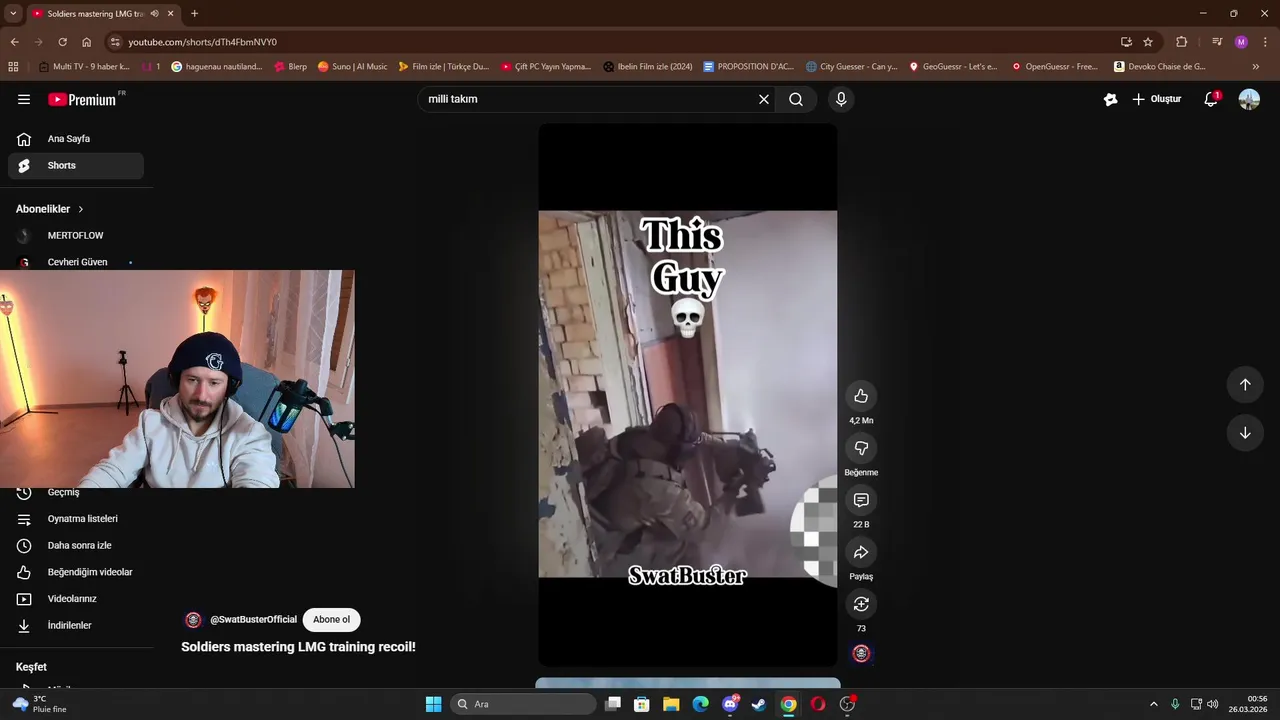Click the search magnifier button

[x=796, y=99]
